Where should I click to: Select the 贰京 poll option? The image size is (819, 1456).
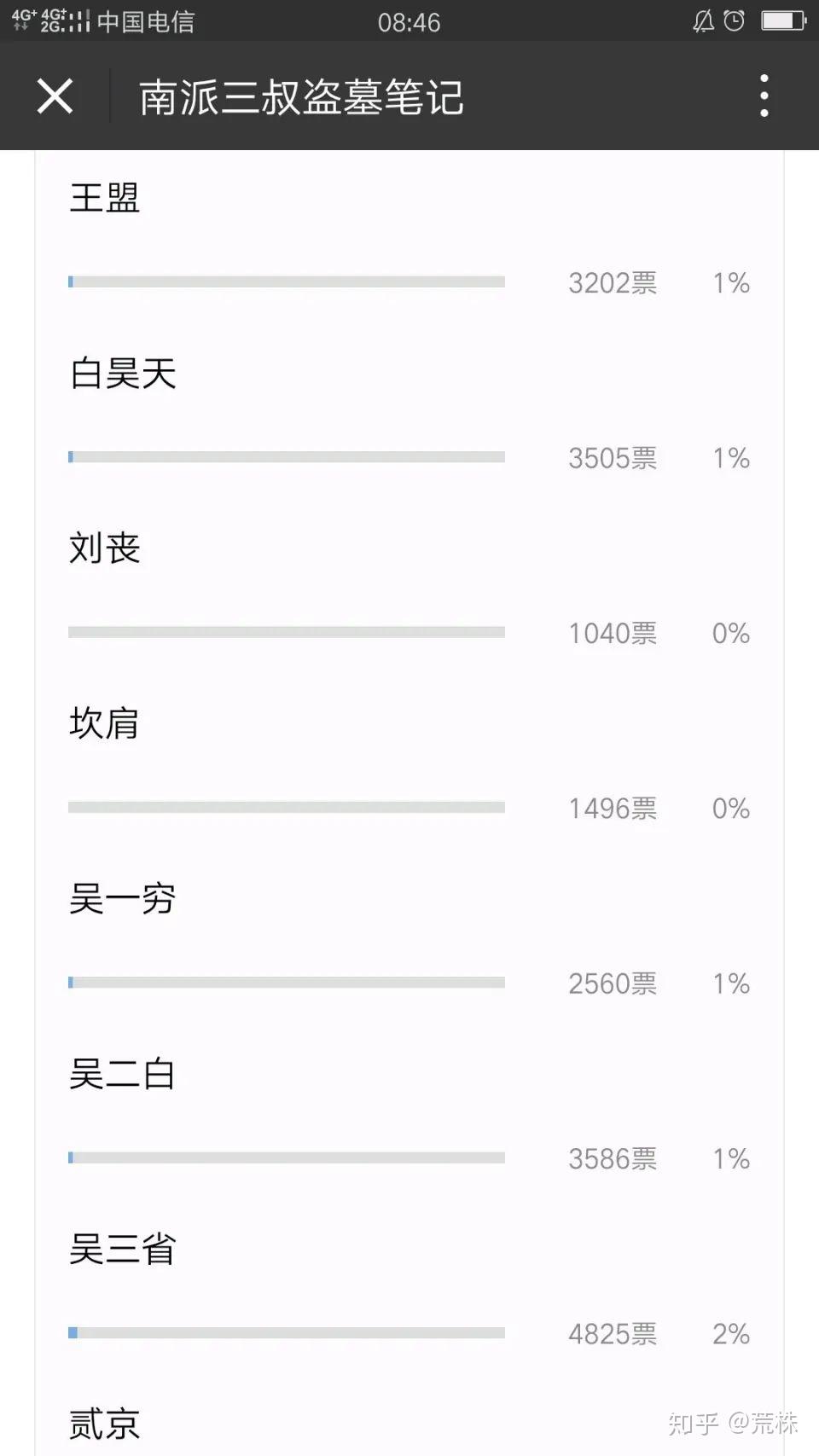pos(104,1424)
